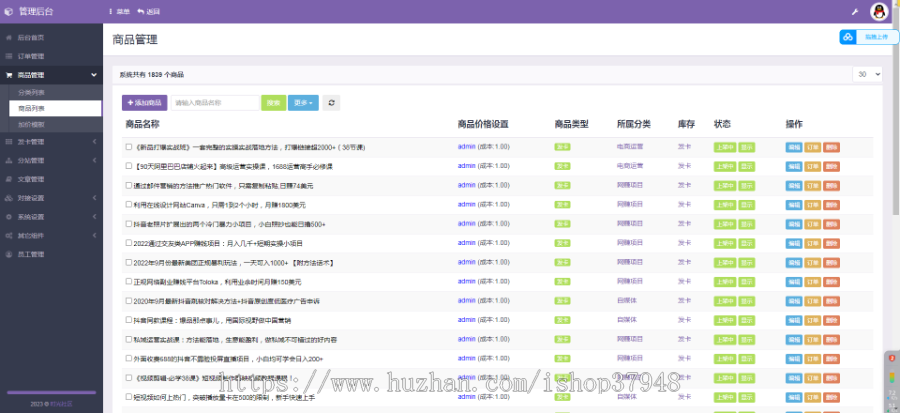The width and height of the screenshot is (900, 413).
Task: Click the 对接设置 icon in the sidebar
Action: (8, 198)
